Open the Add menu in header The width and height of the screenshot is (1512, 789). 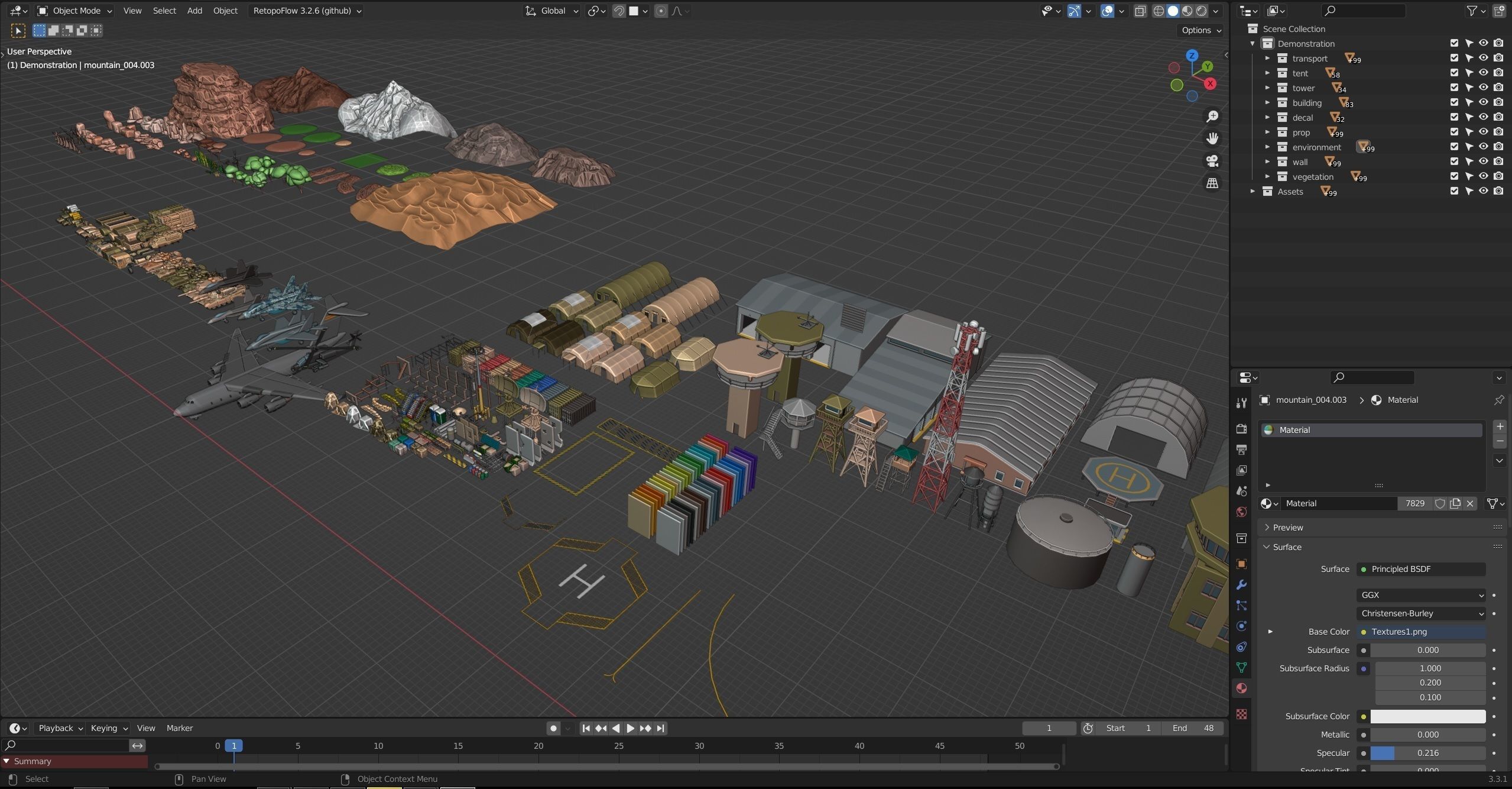point(194,11)
